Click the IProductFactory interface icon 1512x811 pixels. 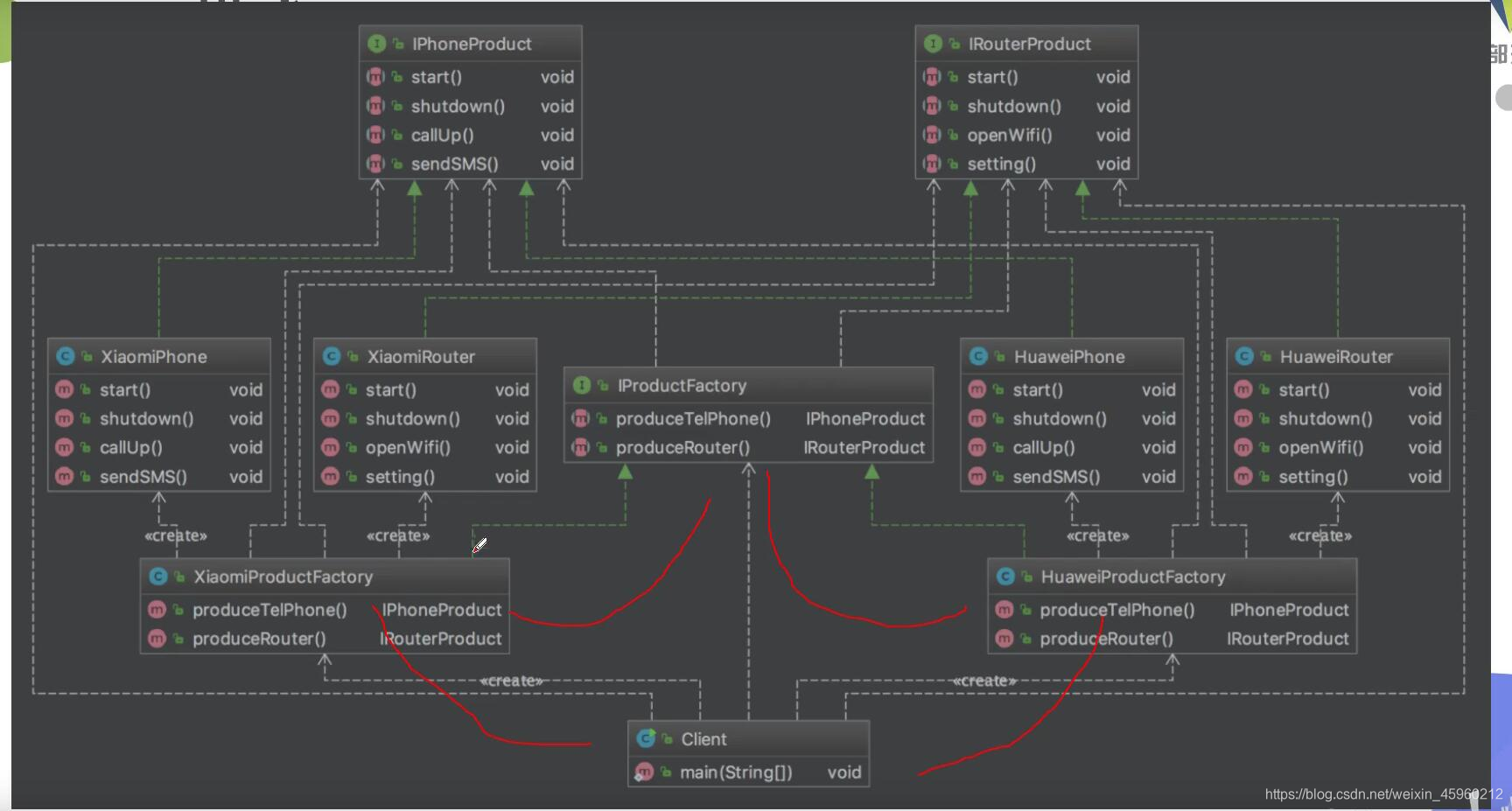point(582,386)
